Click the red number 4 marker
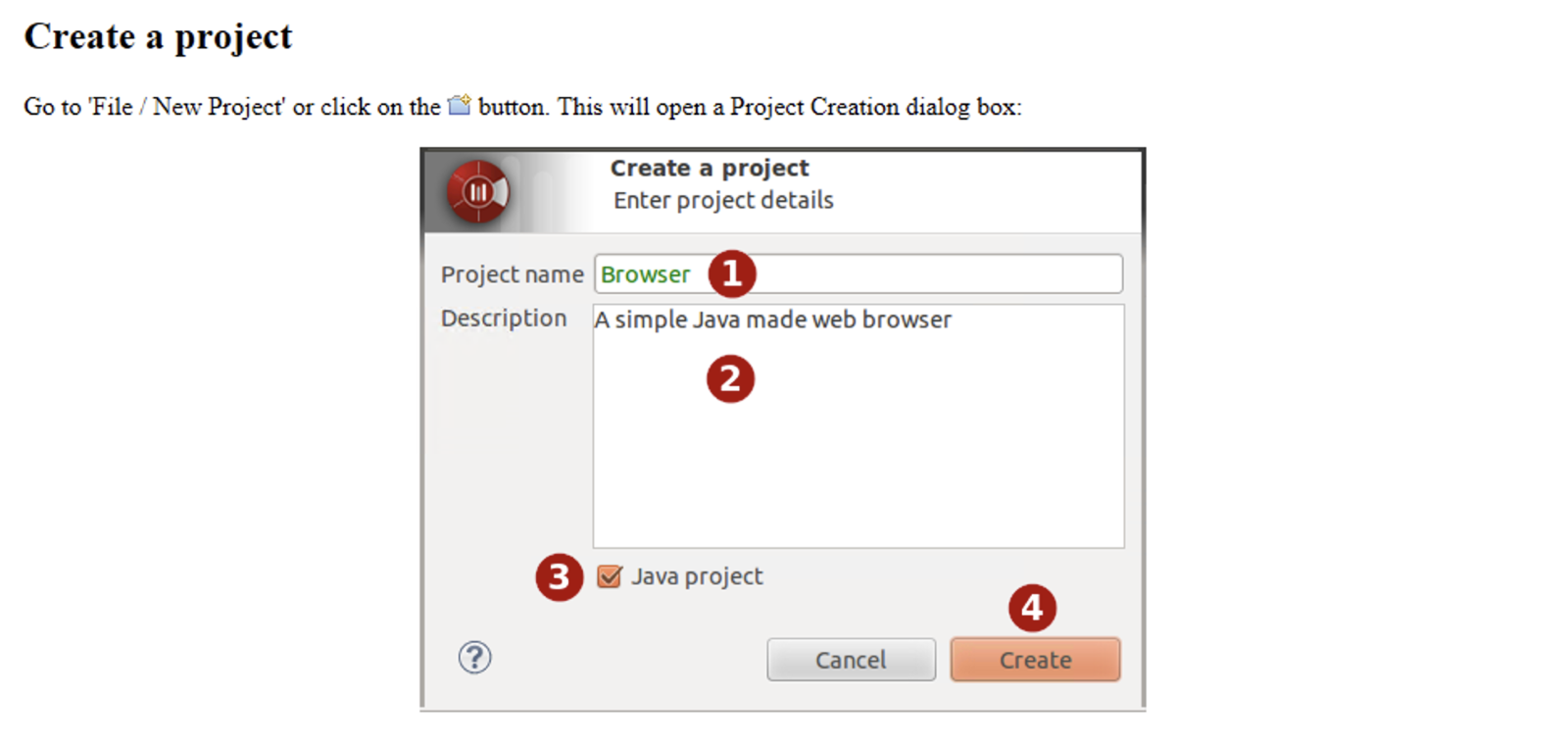The image size is (1568, 743). pos(1032,608)
